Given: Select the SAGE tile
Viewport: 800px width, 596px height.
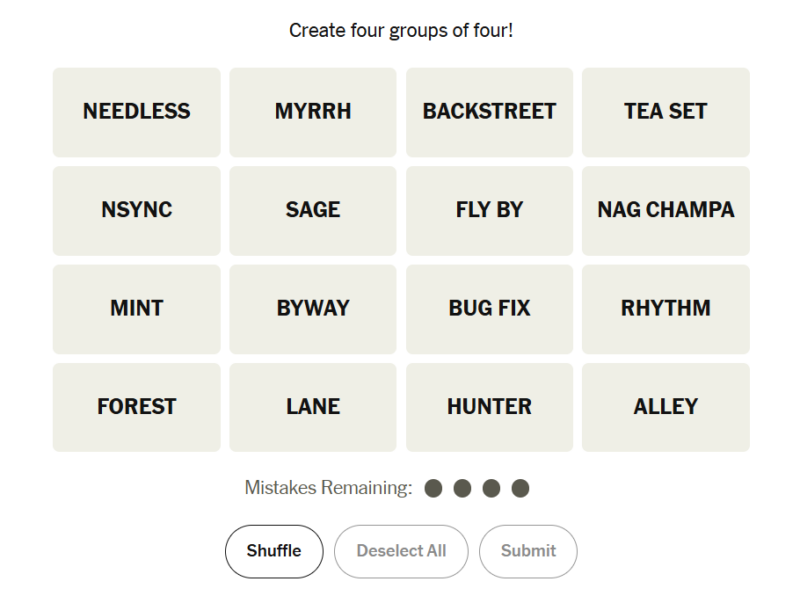Looking at the screenshot, I should (x=313, y=211).
